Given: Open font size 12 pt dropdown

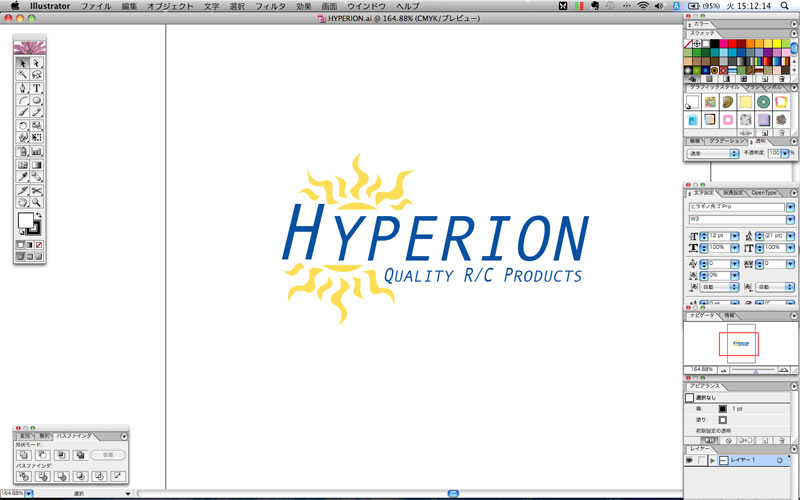Looking at the screenshot, I should [x=735, y=236].
